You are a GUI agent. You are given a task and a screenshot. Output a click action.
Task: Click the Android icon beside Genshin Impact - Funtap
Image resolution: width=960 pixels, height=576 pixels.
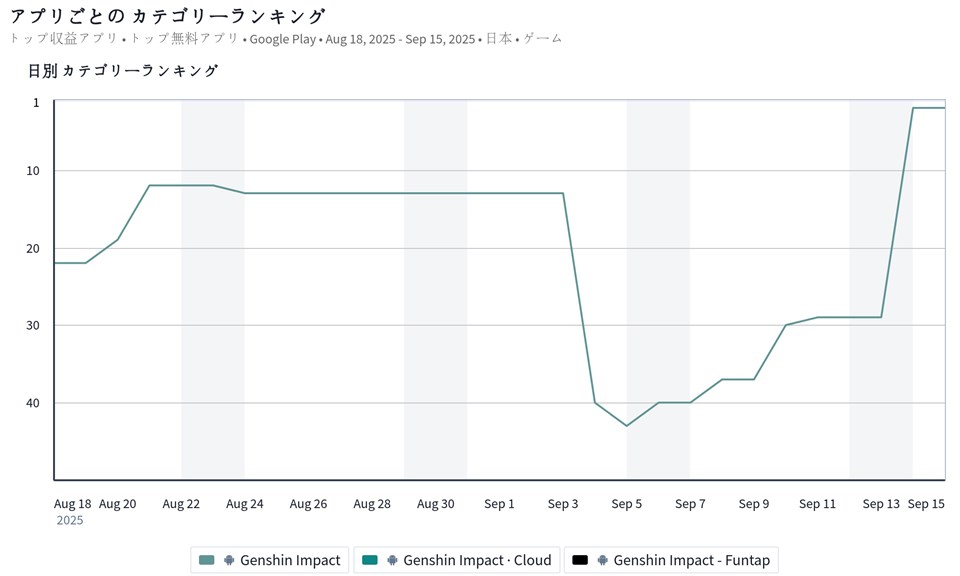pyautogui.click(x=602, y=560)
